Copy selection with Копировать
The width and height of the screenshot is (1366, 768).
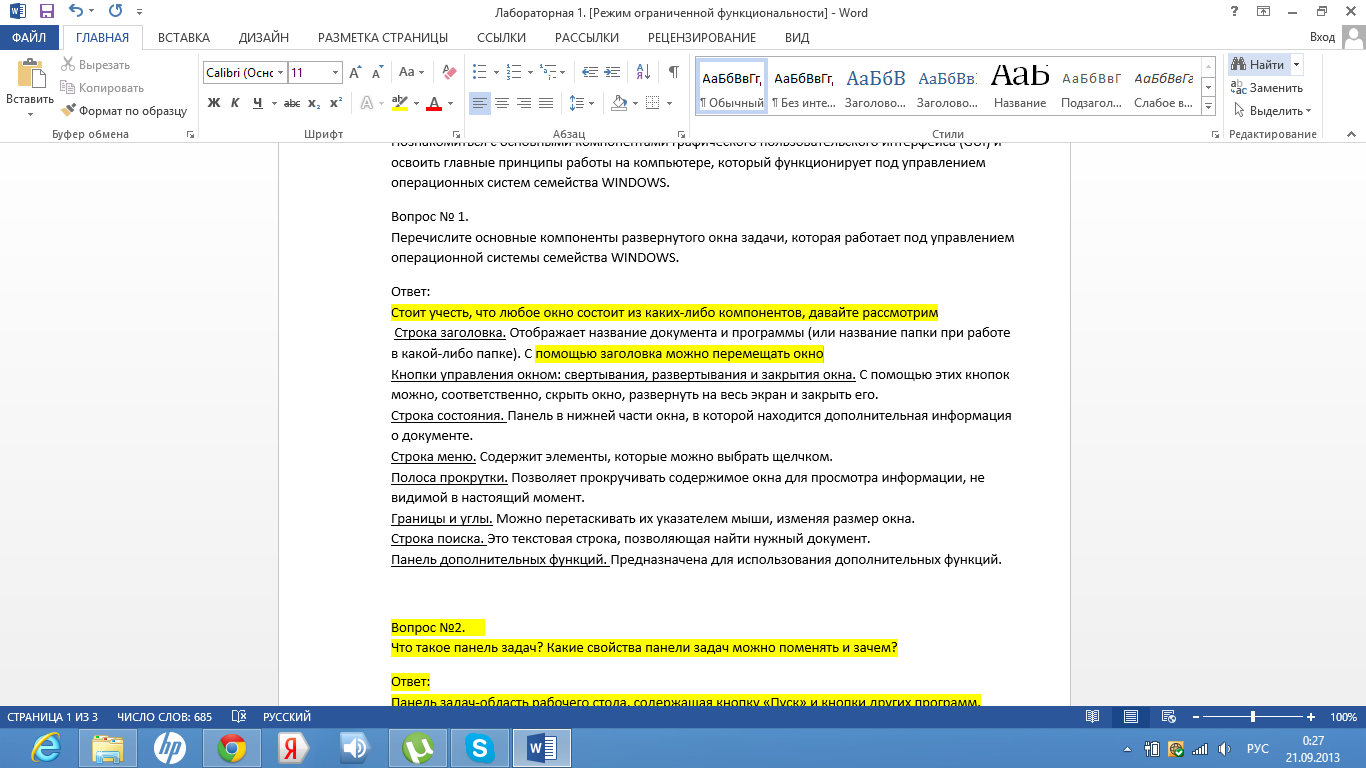102,88
